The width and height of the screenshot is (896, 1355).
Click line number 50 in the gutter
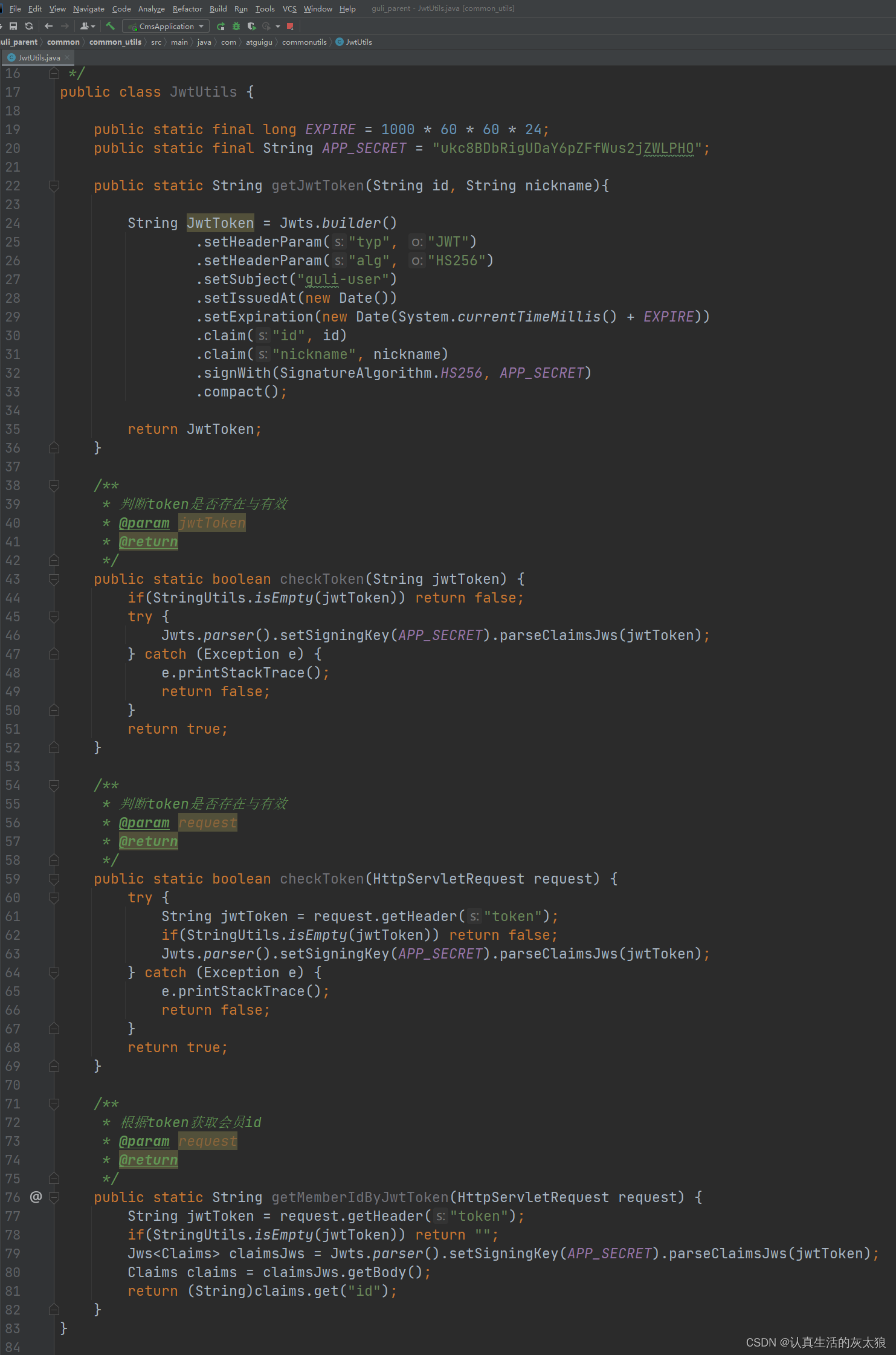click(x=13, y=710)
